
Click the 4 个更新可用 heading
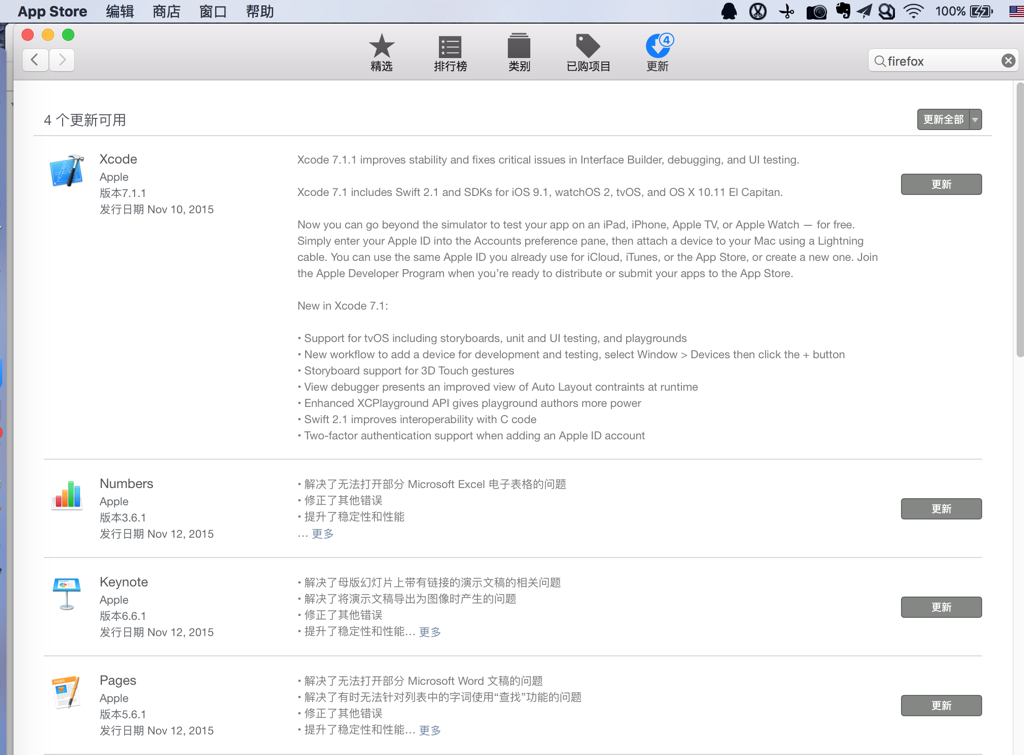click(x=85, y=120)
